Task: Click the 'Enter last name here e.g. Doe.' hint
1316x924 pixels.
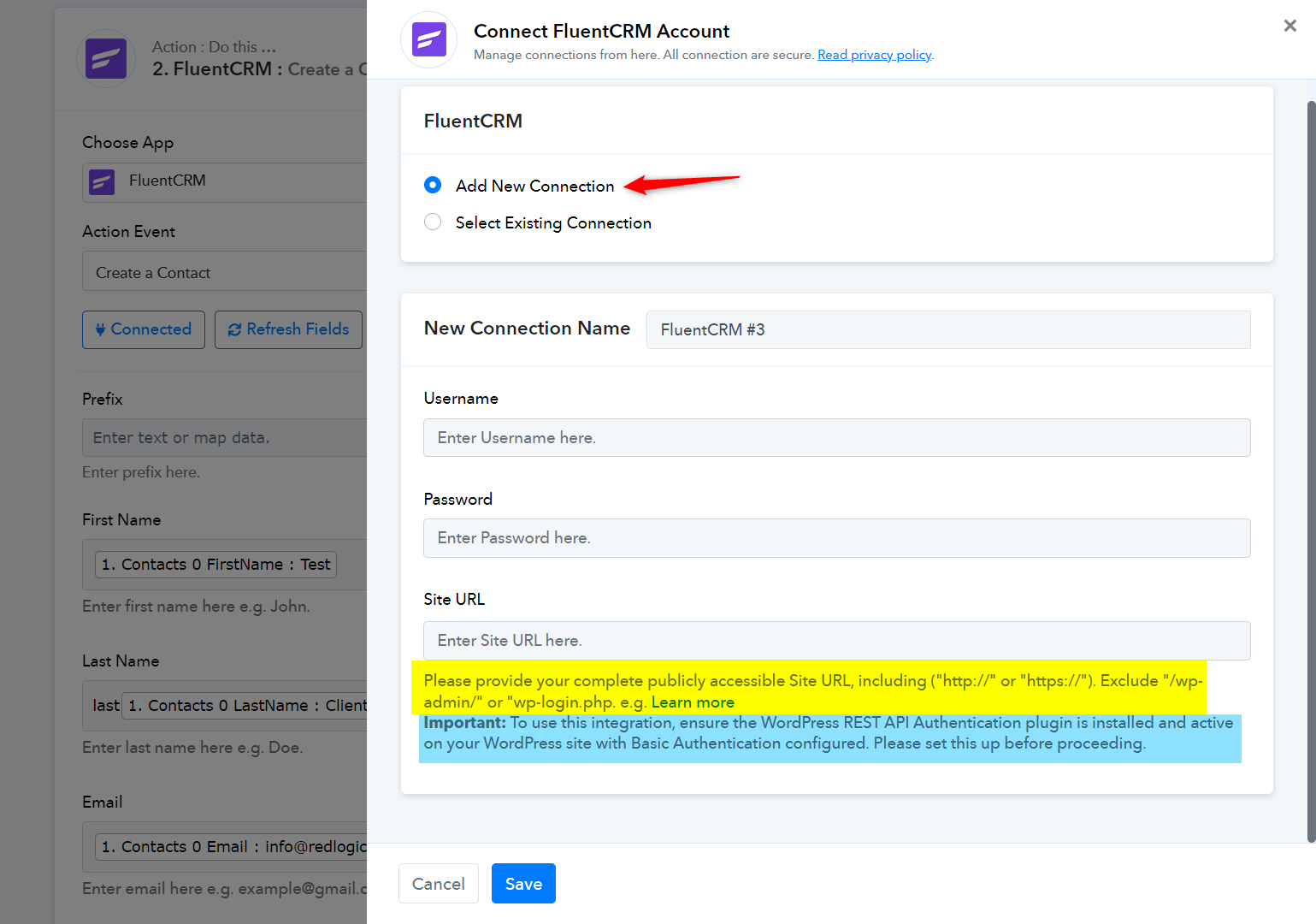Action: tap(192, 748)
